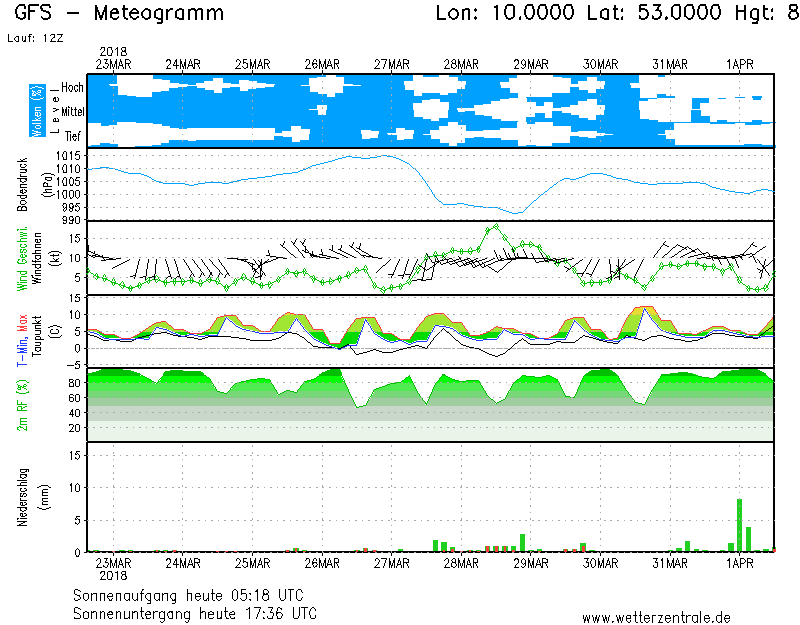This screenshot has width=800, height=625.
Task: Click the GFS - Meteogramm title
Action: 119,14
